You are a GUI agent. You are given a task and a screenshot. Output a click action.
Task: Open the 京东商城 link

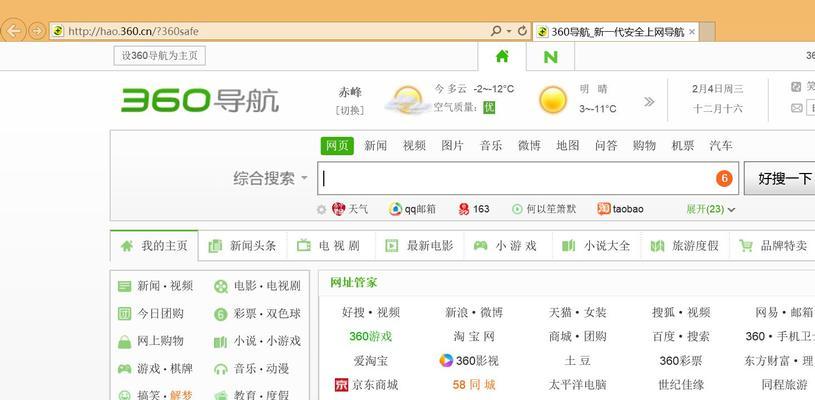point(367,385)
